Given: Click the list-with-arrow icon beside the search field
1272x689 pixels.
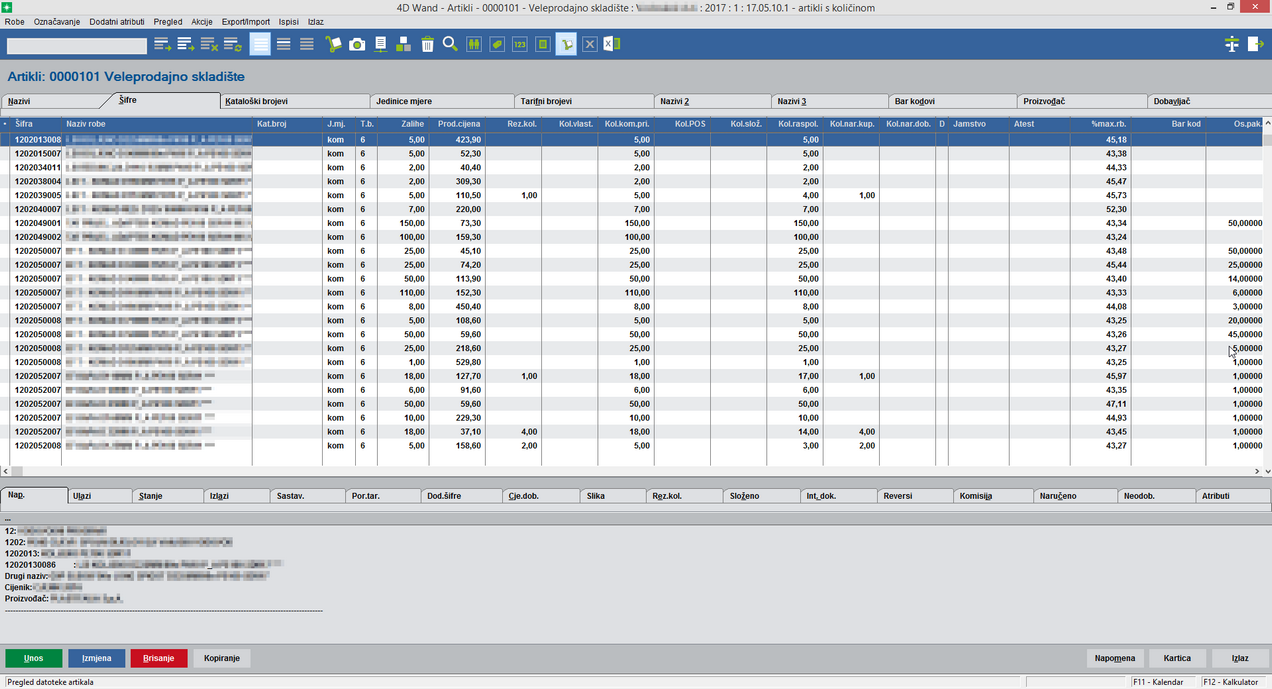Looking at the screenshot, I should (163, 44).
